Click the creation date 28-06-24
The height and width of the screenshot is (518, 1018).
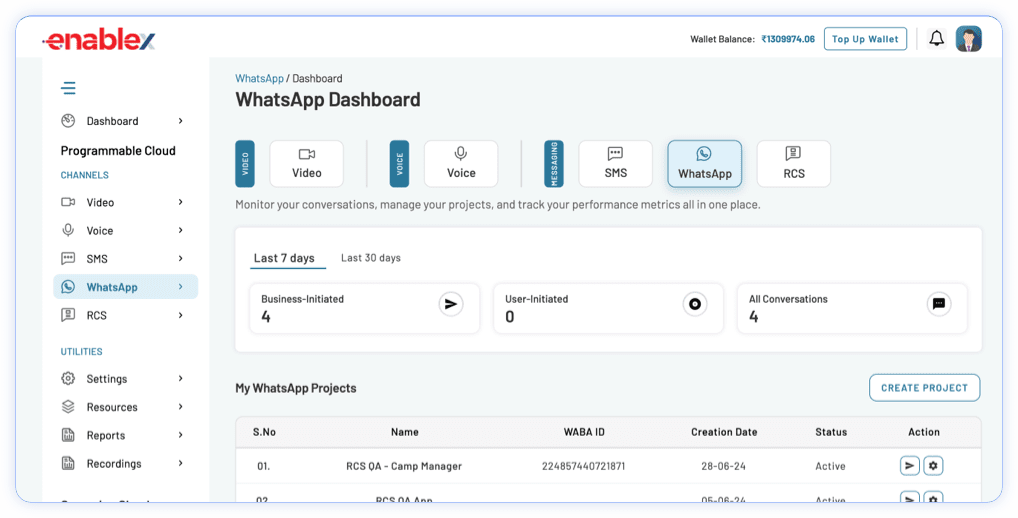(x=723, y=466)
